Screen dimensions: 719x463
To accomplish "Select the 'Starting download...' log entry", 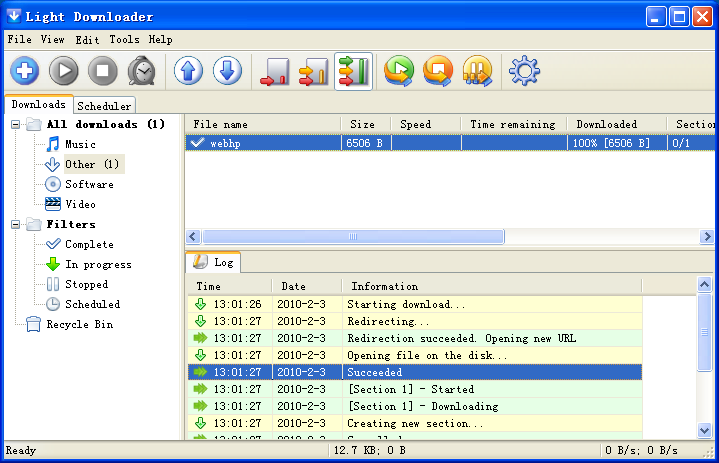I will point(415,304).
